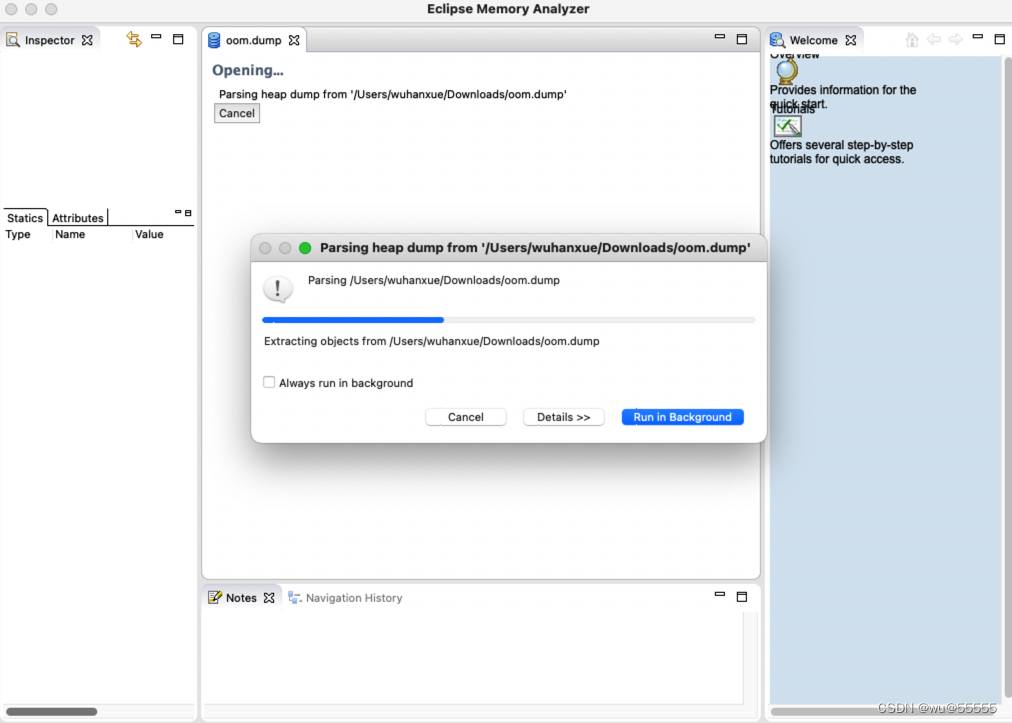Image resolution: width=1012 pixels, height=723 pixels.
Task: Maximize the Statics/Attributes pane
Action: coord(188,212)
